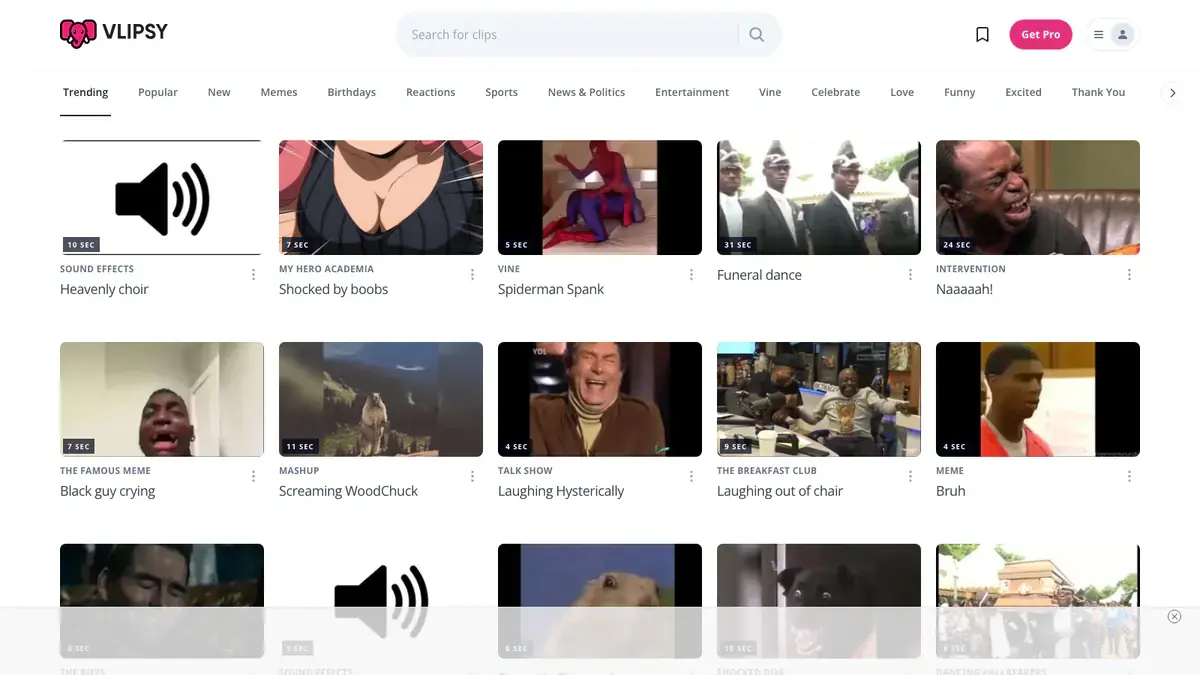Open options menu for Spiderman Spank
The height and width of the screenshot is (675, 1200).
(691, 274)
